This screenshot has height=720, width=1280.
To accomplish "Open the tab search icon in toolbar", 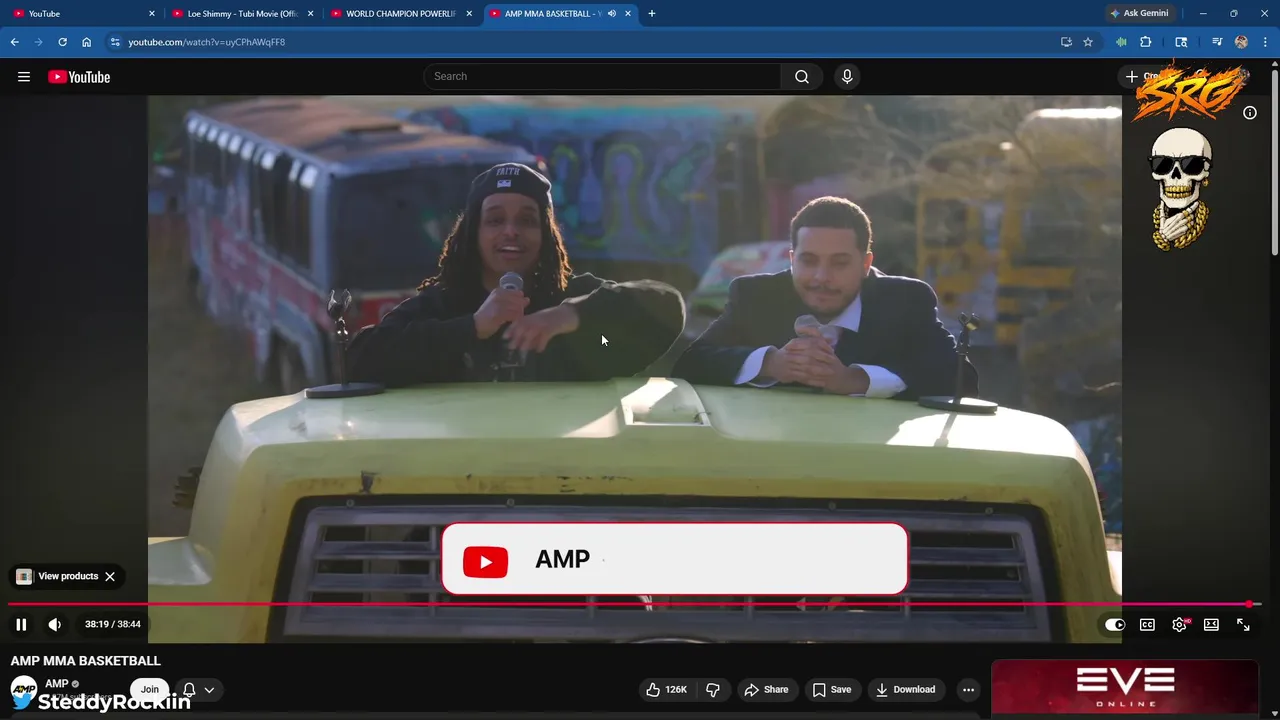I will pos(1181,42).
